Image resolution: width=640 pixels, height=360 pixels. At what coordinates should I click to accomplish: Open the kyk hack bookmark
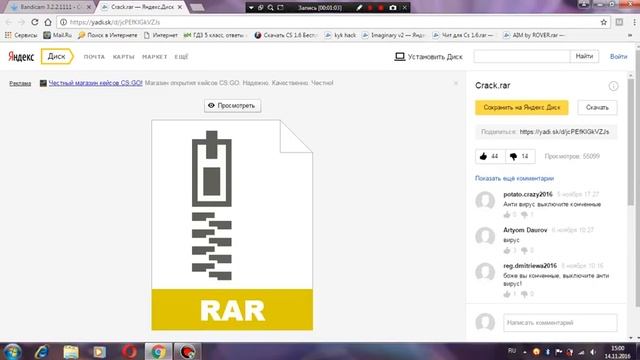click(x=340, y=36)
